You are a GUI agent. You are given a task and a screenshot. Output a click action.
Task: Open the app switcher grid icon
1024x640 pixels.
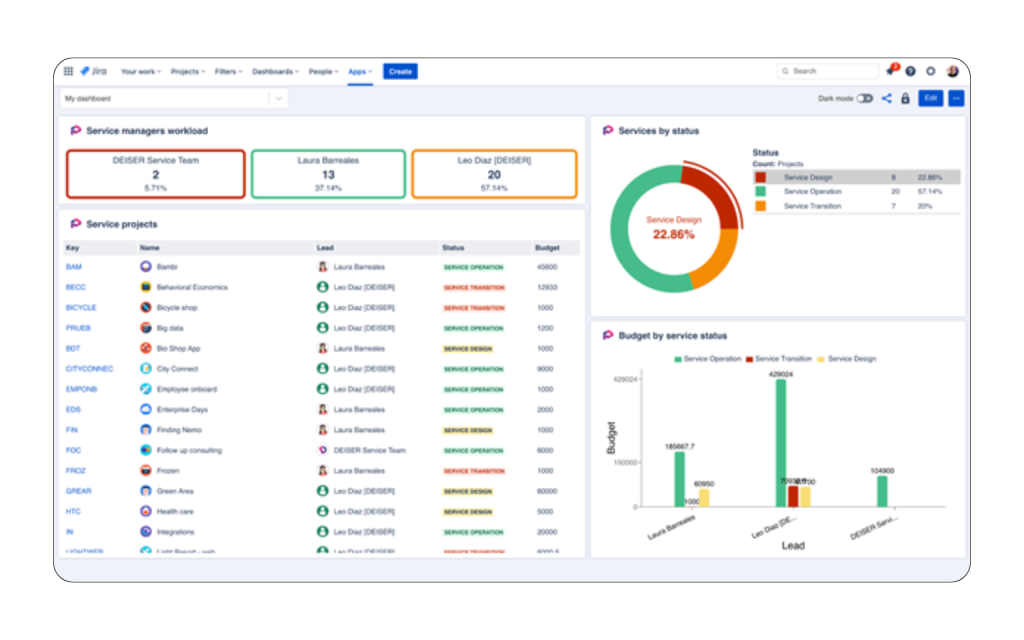pyautogui.click(x=68, y=71)
